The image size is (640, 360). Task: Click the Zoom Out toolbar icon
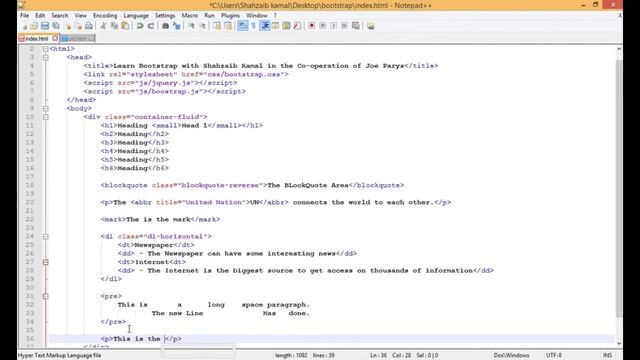[202, 26]
